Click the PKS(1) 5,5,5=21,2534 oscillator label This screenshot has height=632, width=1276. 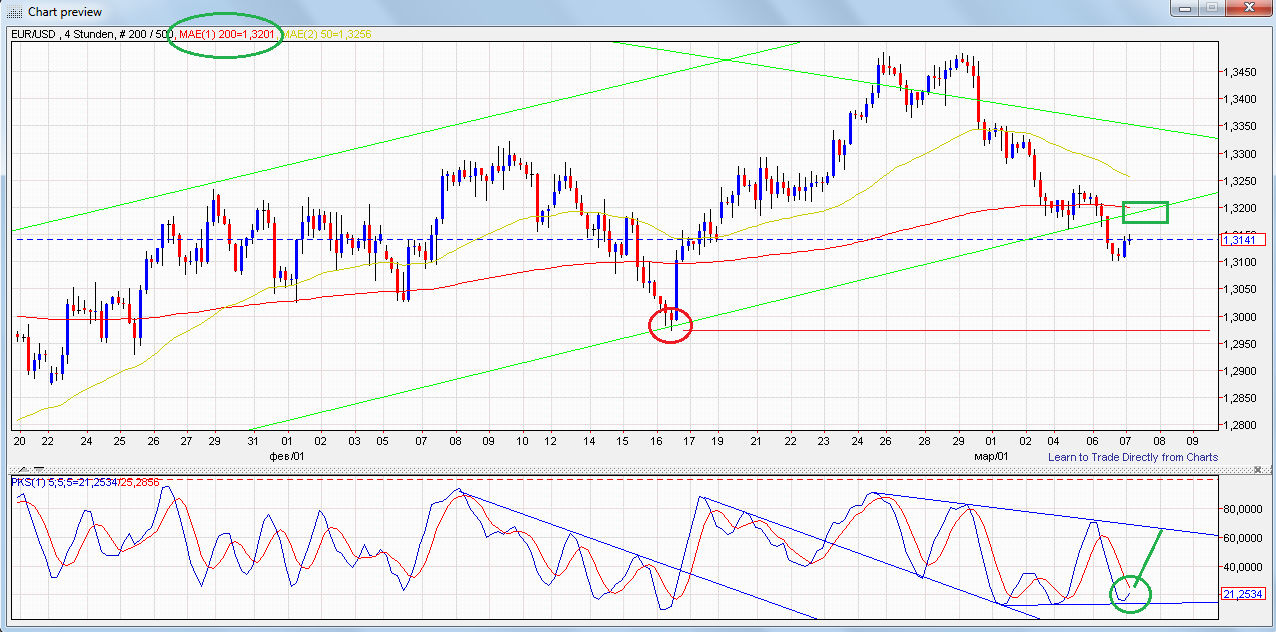pos(65,482)
